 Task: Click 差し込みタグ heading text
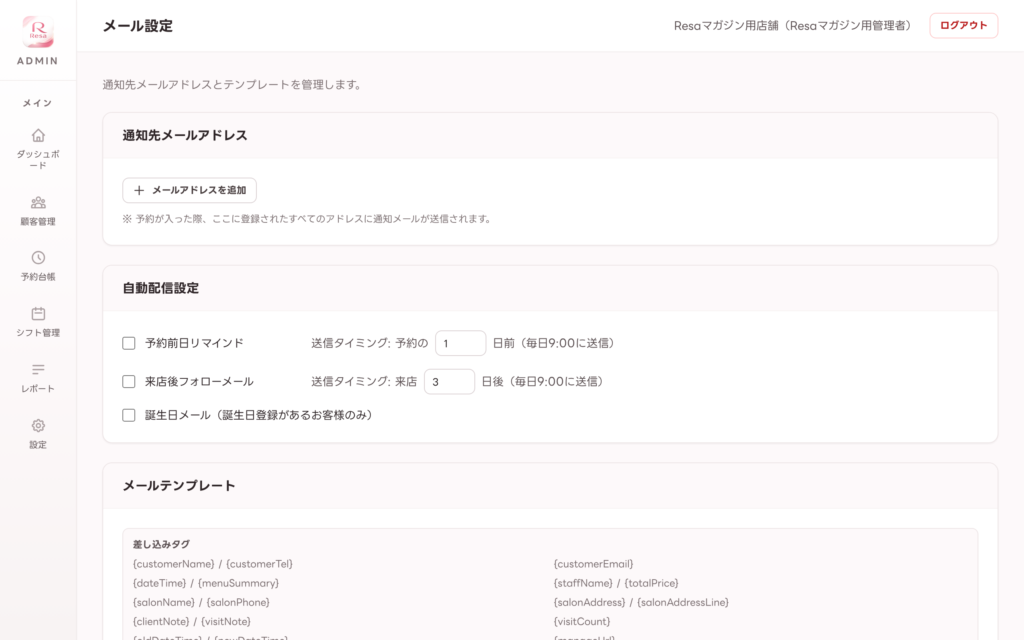click(x=161, y=544)
